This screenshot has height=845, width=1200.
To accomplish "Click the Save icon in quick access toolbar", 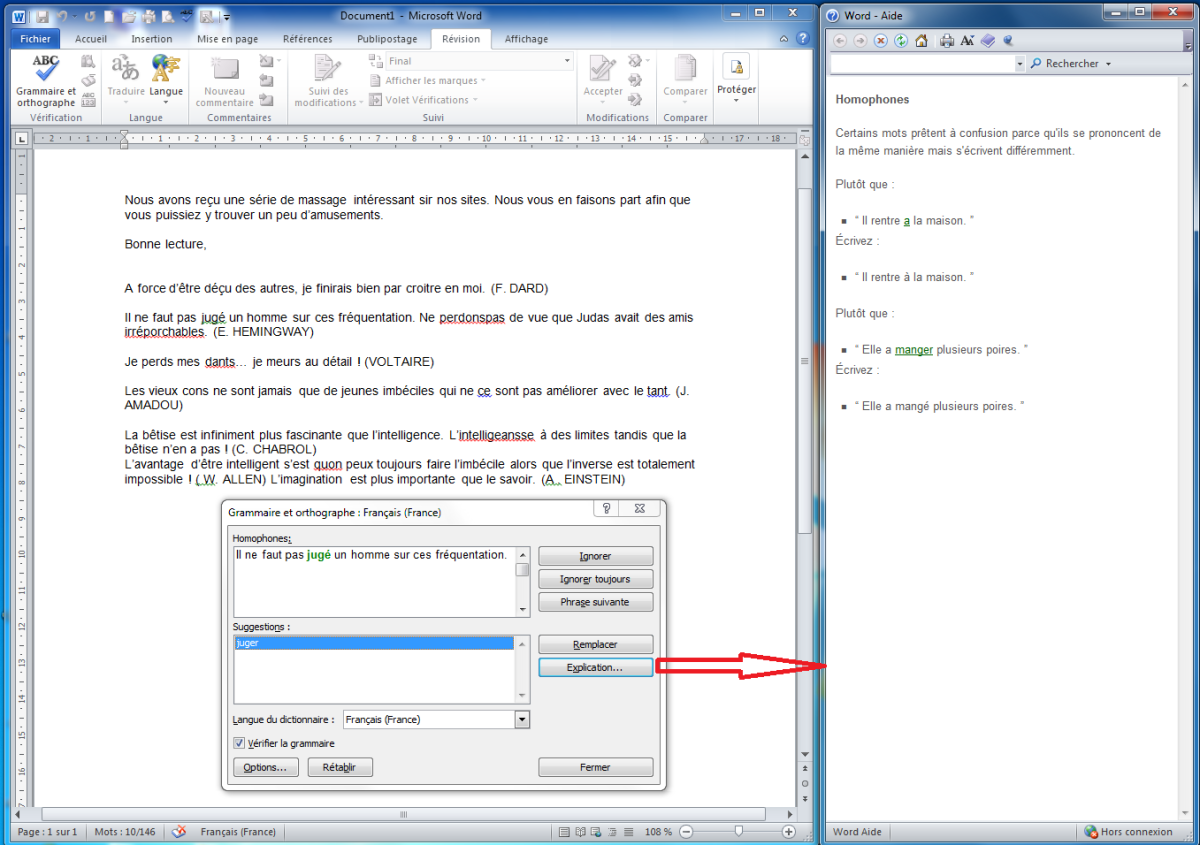I will coord(42,17).
